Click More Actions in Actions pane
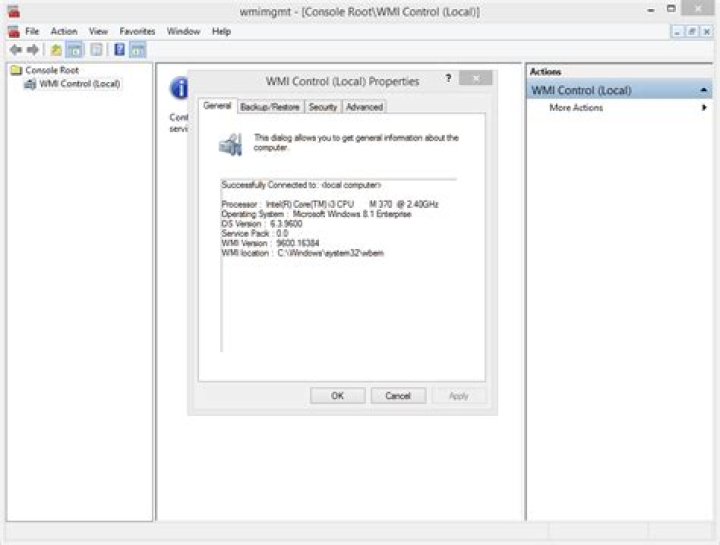 576,107
